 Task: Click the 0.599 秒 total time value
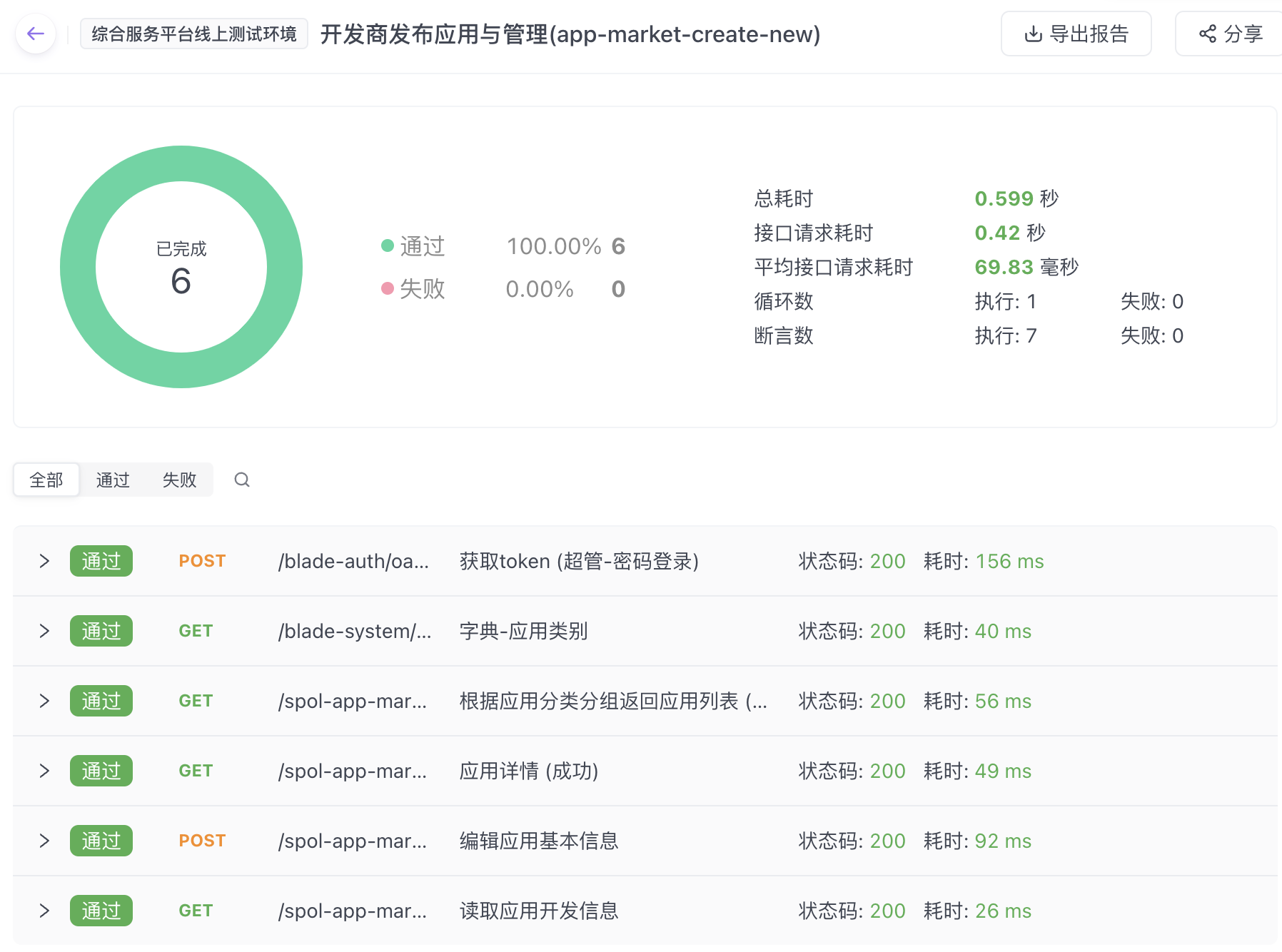1016,198
